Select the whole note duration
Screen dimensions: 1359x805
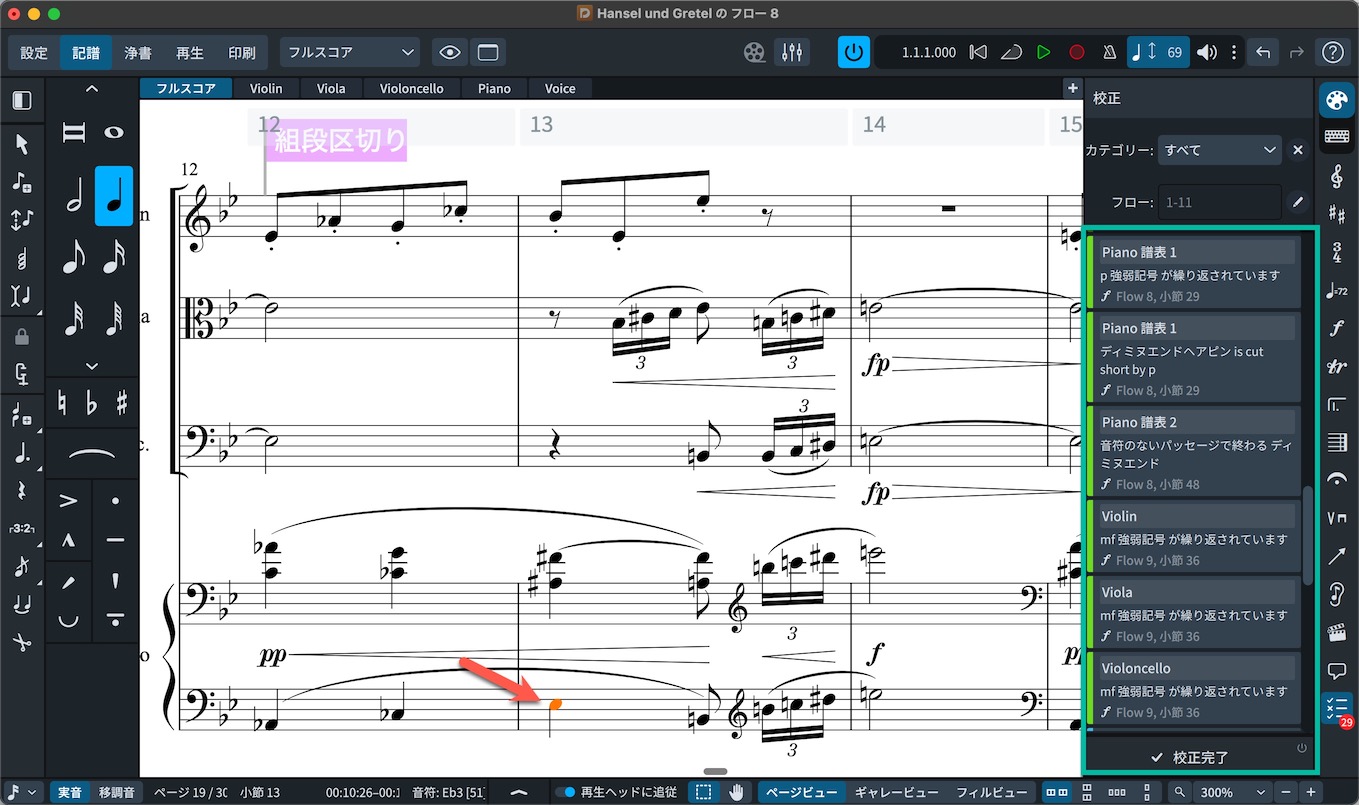coord(113,133)
